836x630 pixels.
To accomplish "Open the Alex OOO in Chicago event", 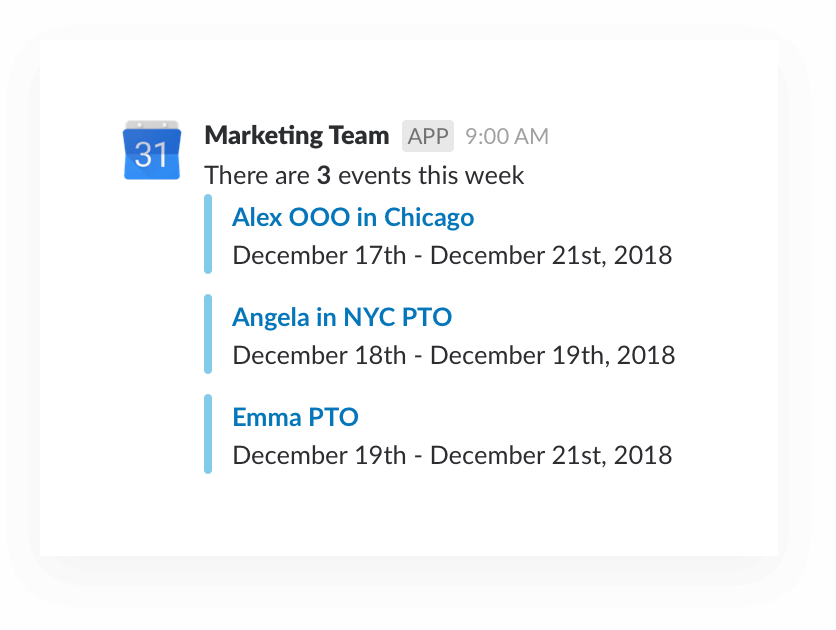I will [353, 217].
